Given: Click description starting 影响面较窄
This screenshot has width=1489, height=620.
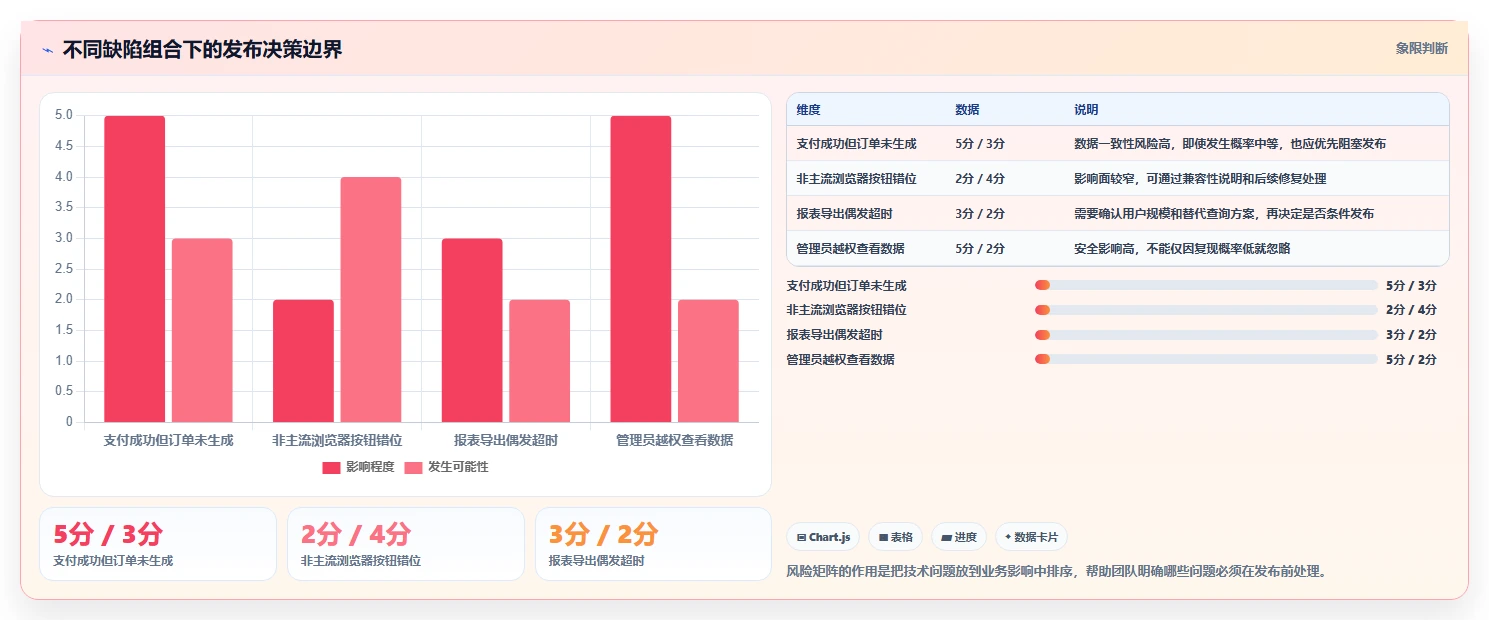Looking at the screenshot, I should (1200, 179).
